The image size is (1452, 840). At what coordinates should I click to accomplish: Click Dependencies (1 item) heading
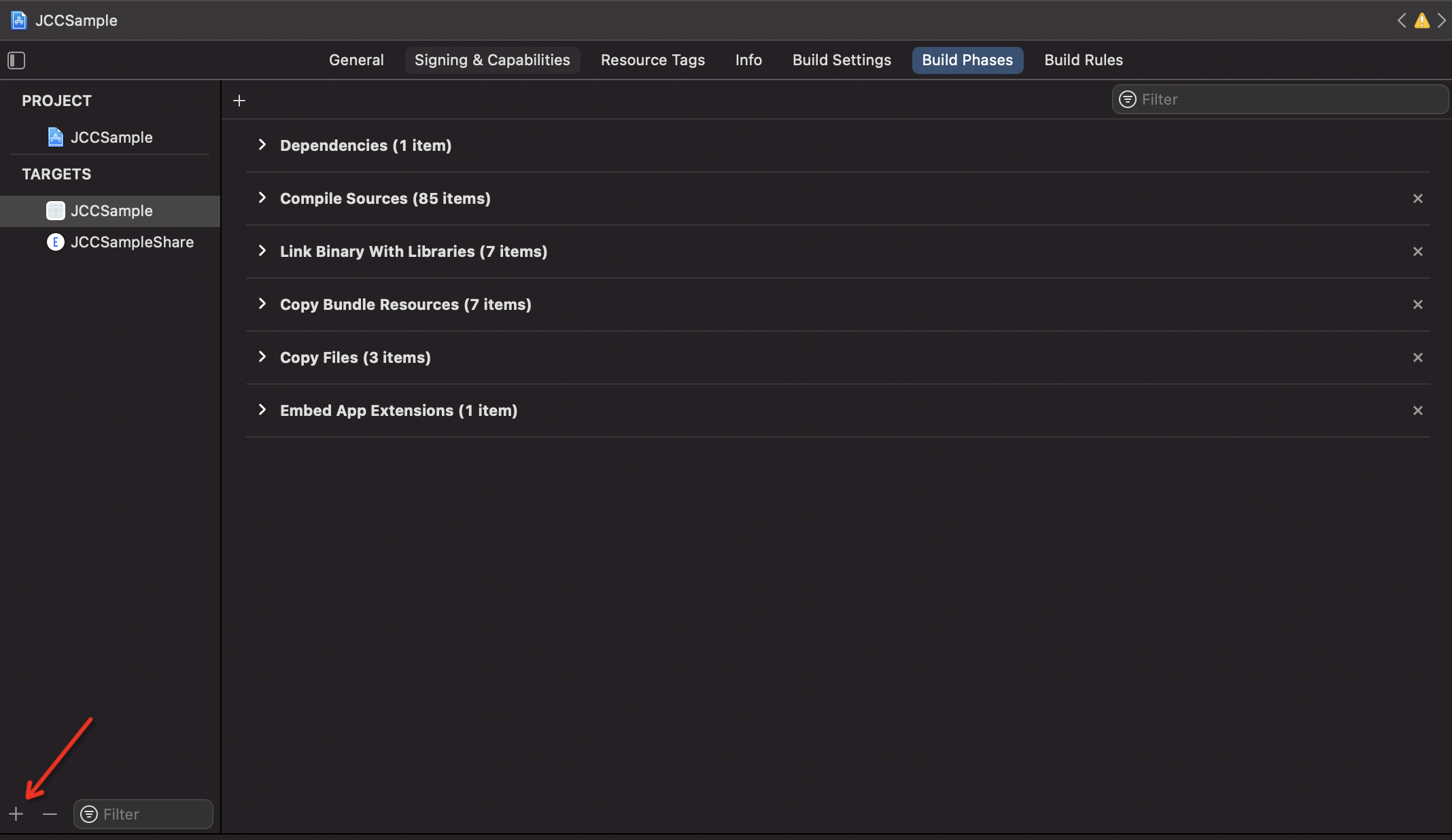tap(366, 145)
